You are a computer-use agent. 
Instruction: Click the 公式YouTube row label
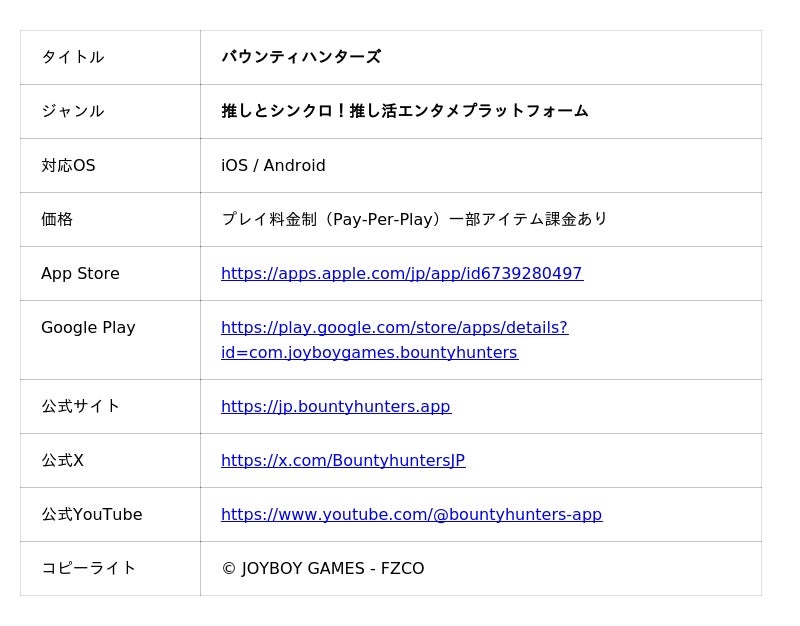point(92,514)
